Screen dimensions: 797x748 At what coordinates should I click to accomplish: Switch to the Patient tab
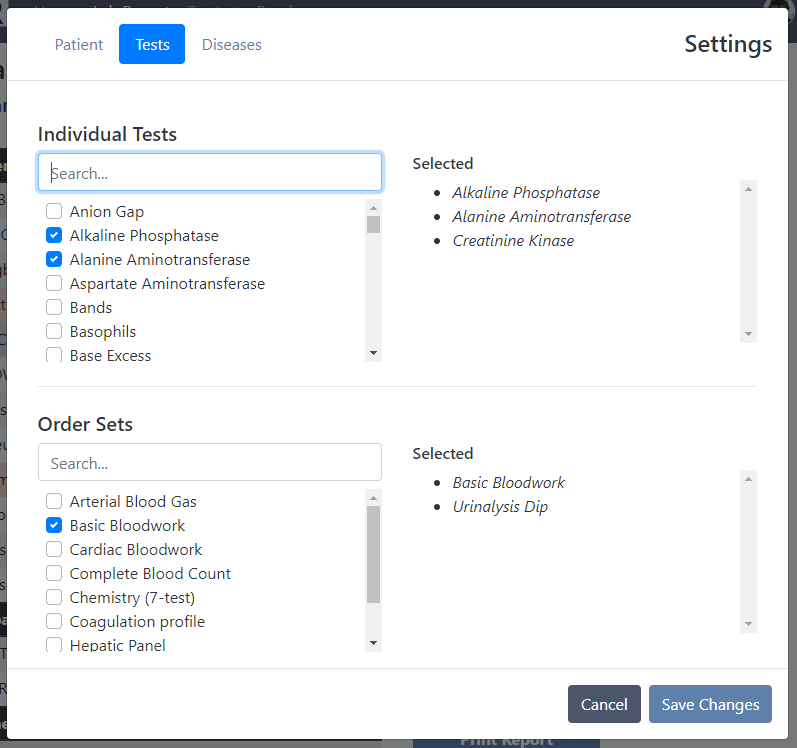coord(79,45)
